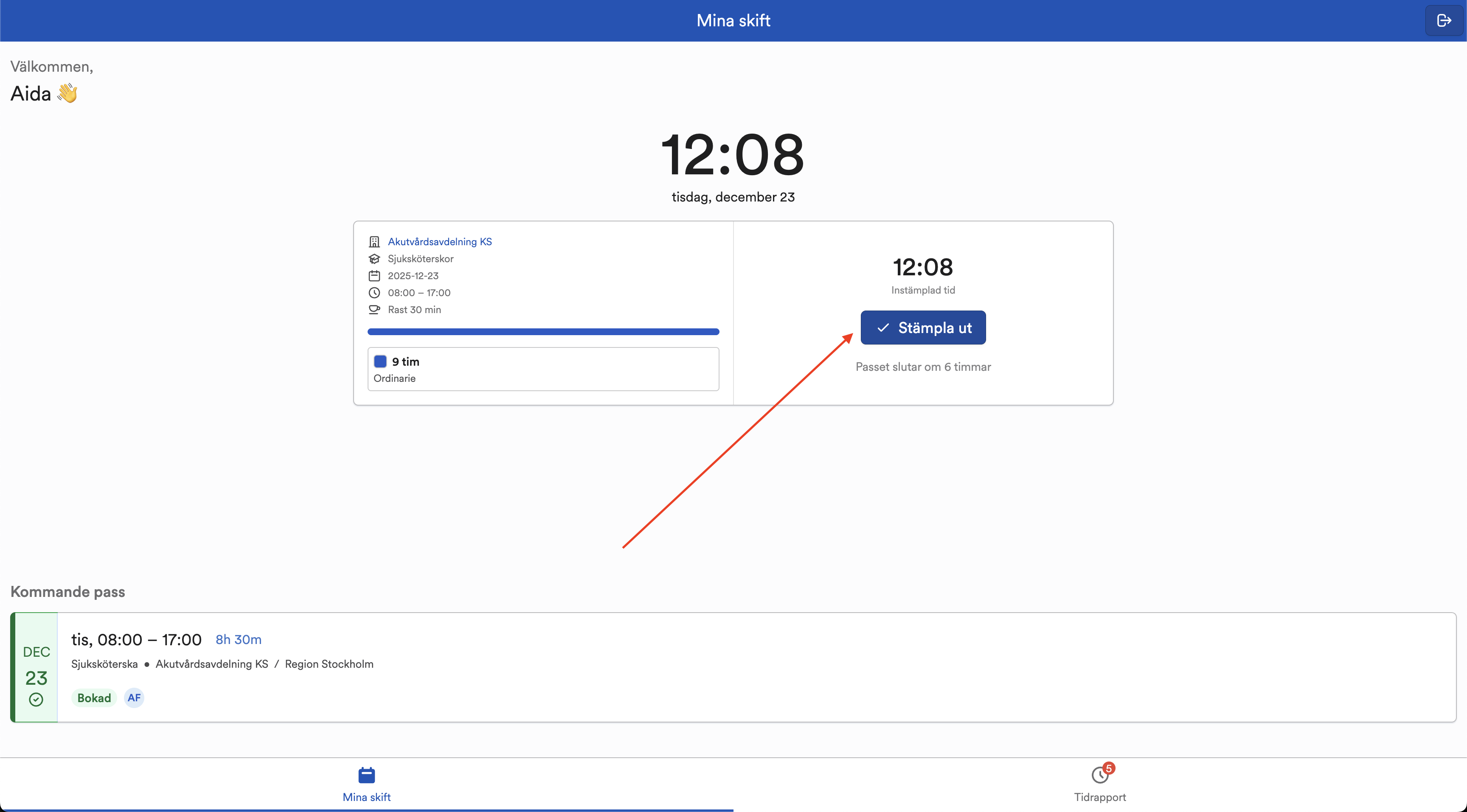This screenshot has width=1467, height=812.
Task: Click the logout icon in header
Action: click(x=1444, y=20)
